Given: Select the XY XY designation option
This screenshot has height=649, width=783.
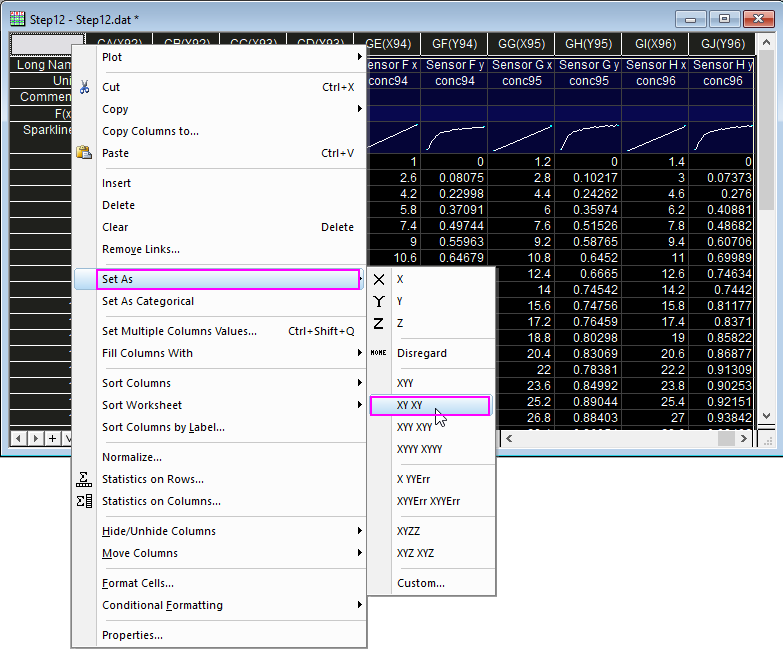Looking at the screenshot, I should point(430,405).
